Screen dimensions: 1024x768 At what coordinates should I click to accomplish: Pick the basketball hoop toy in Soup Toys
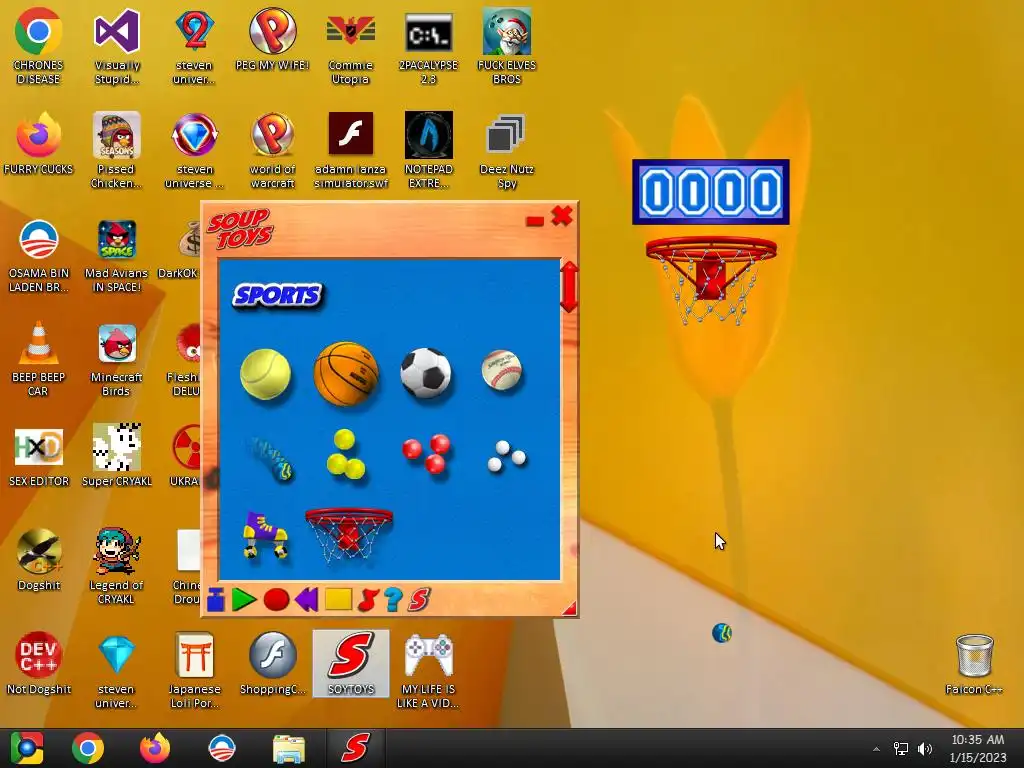click(x=349, y=535)
